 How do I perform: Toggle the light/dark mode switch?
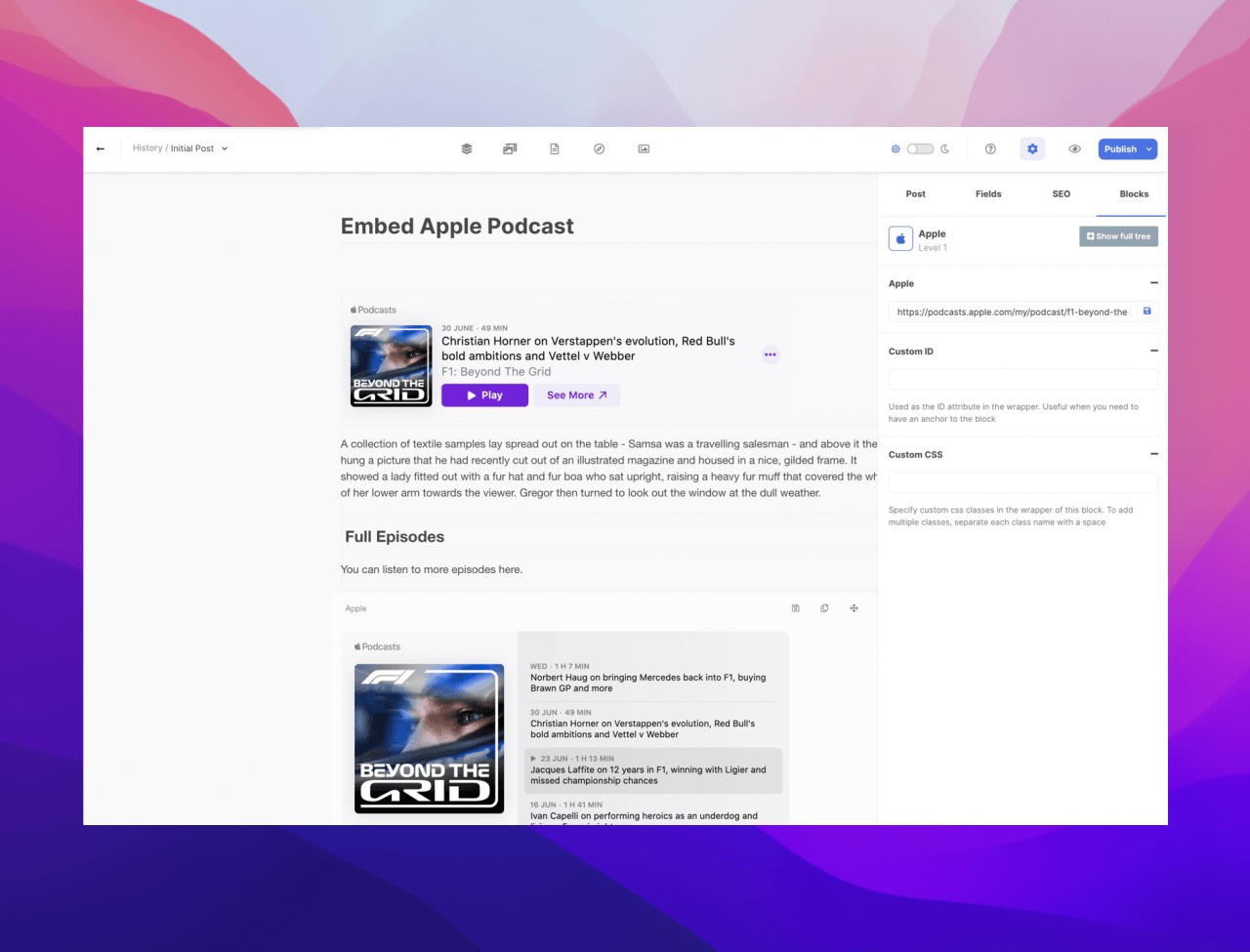[920, 149]
